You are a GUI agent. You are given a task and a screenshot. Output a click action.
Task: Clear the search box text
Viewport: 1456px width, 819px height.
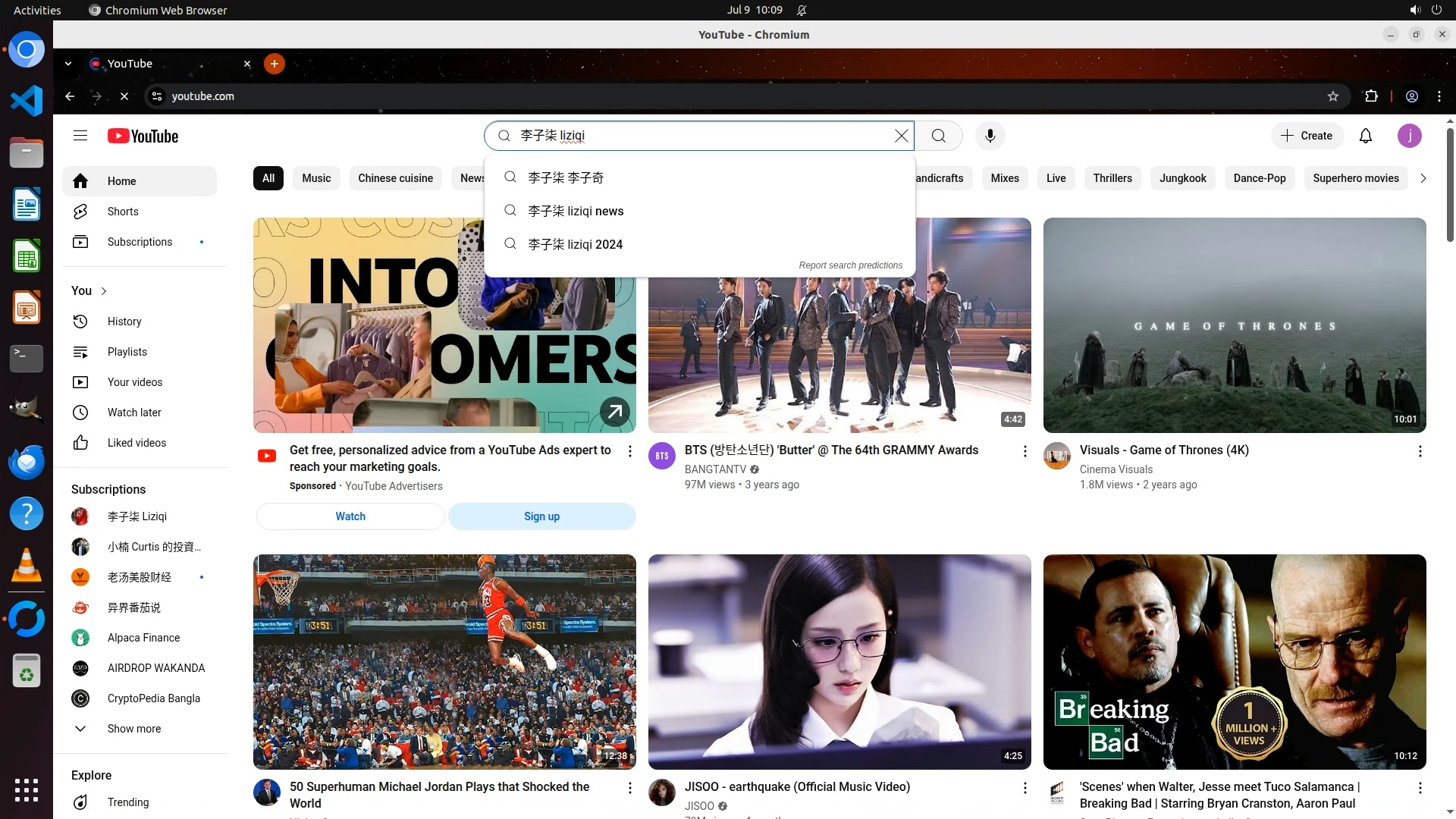click(901, 136)
